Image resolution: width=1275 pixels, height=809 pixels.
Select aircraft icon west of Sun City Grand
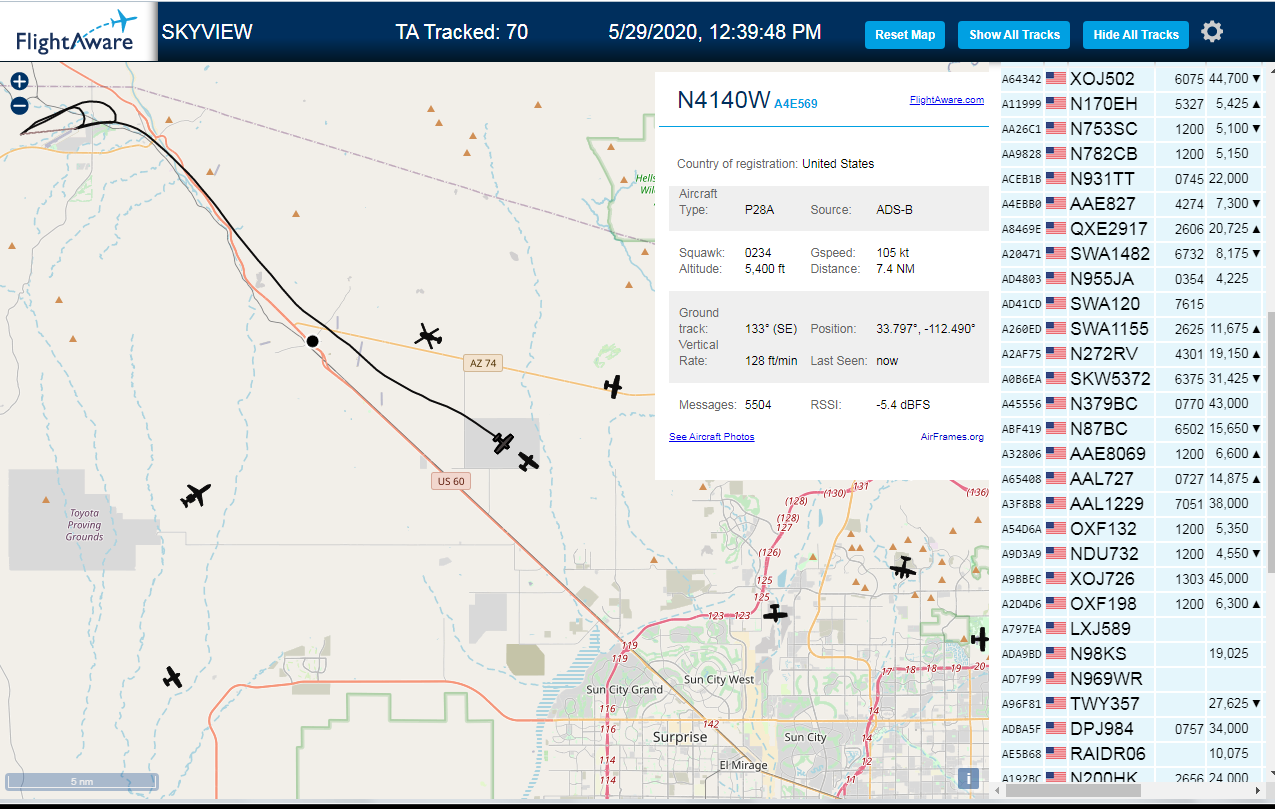click(173, 677)
